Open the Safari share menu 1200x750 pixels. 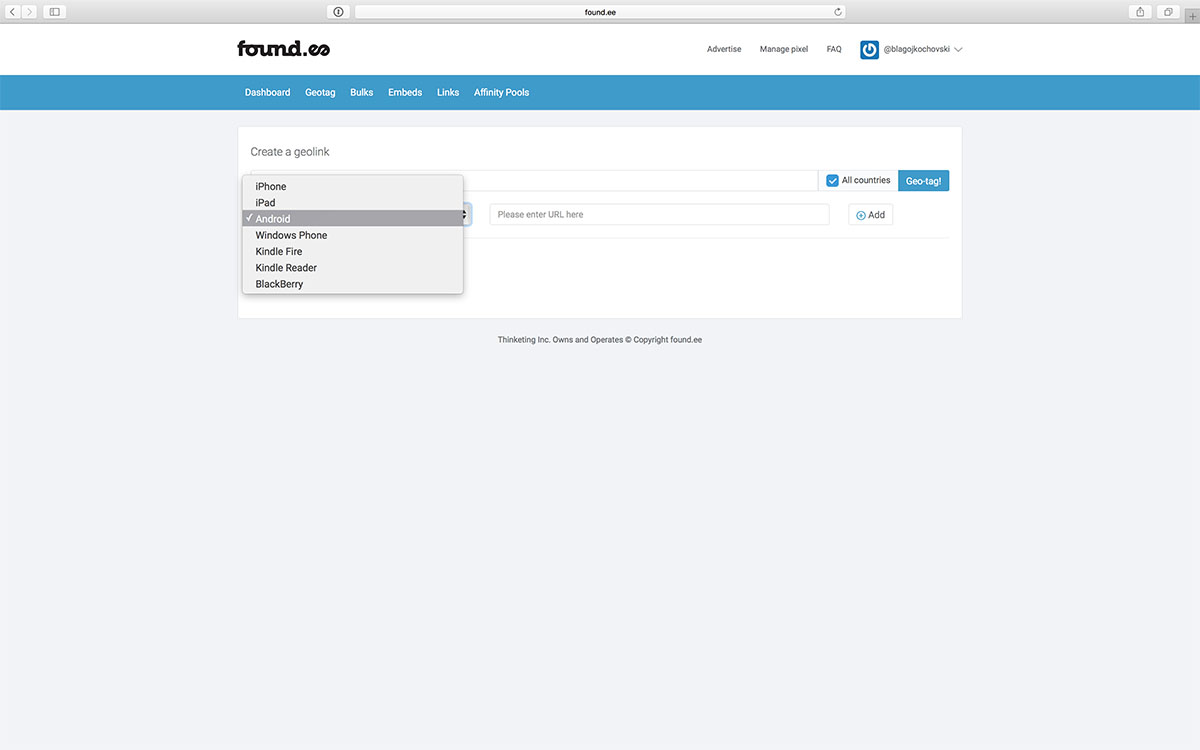point(1141,12)
